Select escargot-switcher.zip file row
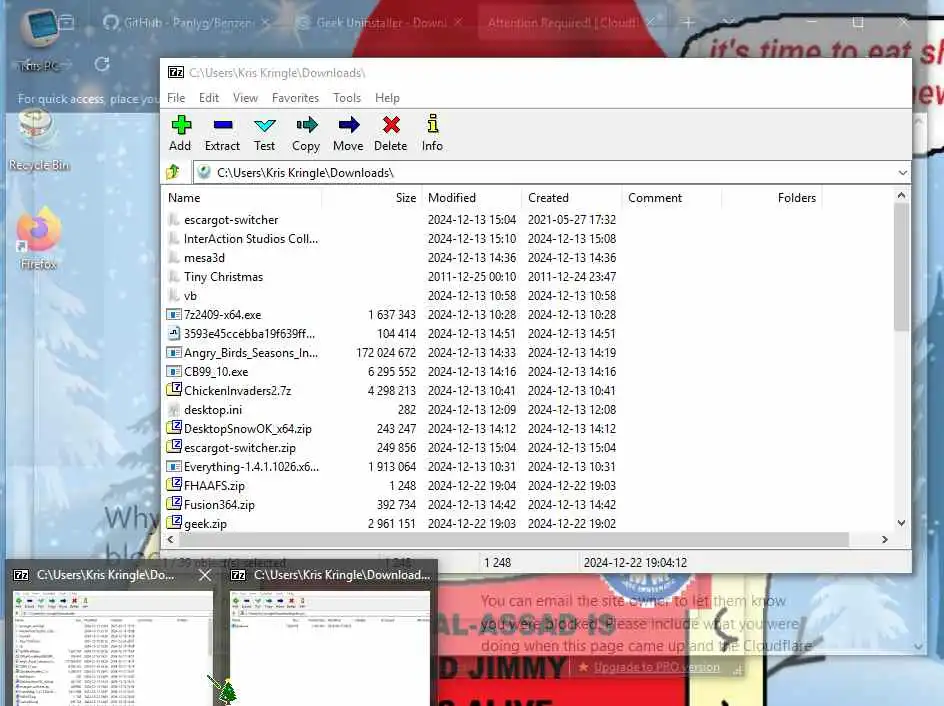This screenshot has width=944, height=706. coord(391,447)
